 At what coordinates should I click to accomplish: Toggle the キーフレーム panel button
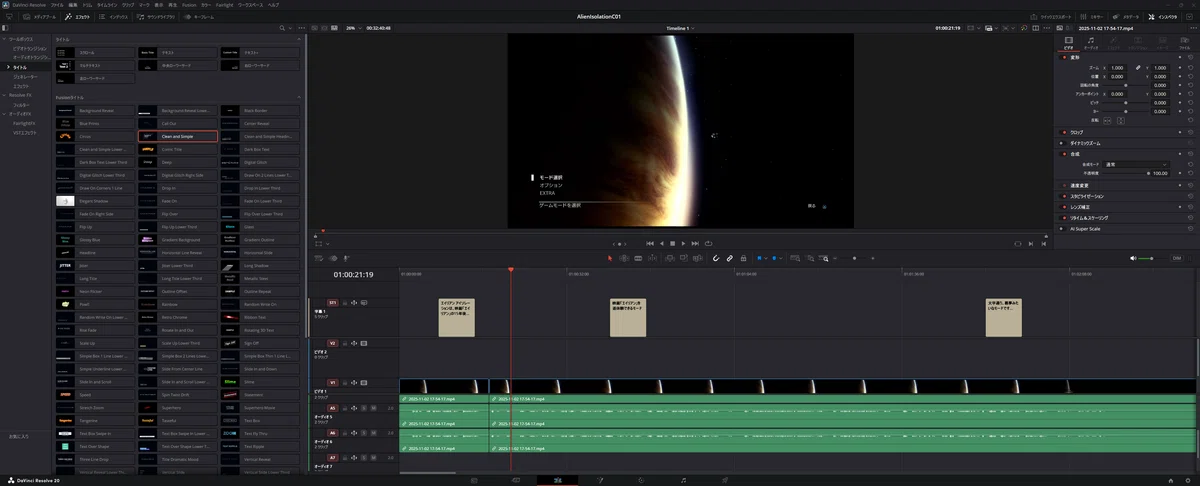pos(198,17)
